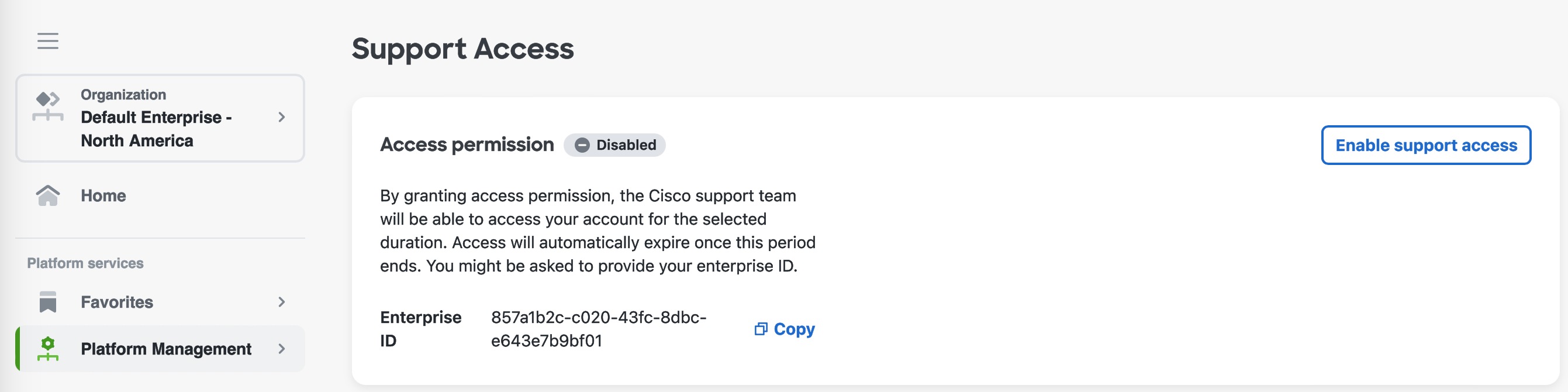1568x392 pixels.
Task: Expand the Platform Management submenu arrow
Action: tap(281, 349)
